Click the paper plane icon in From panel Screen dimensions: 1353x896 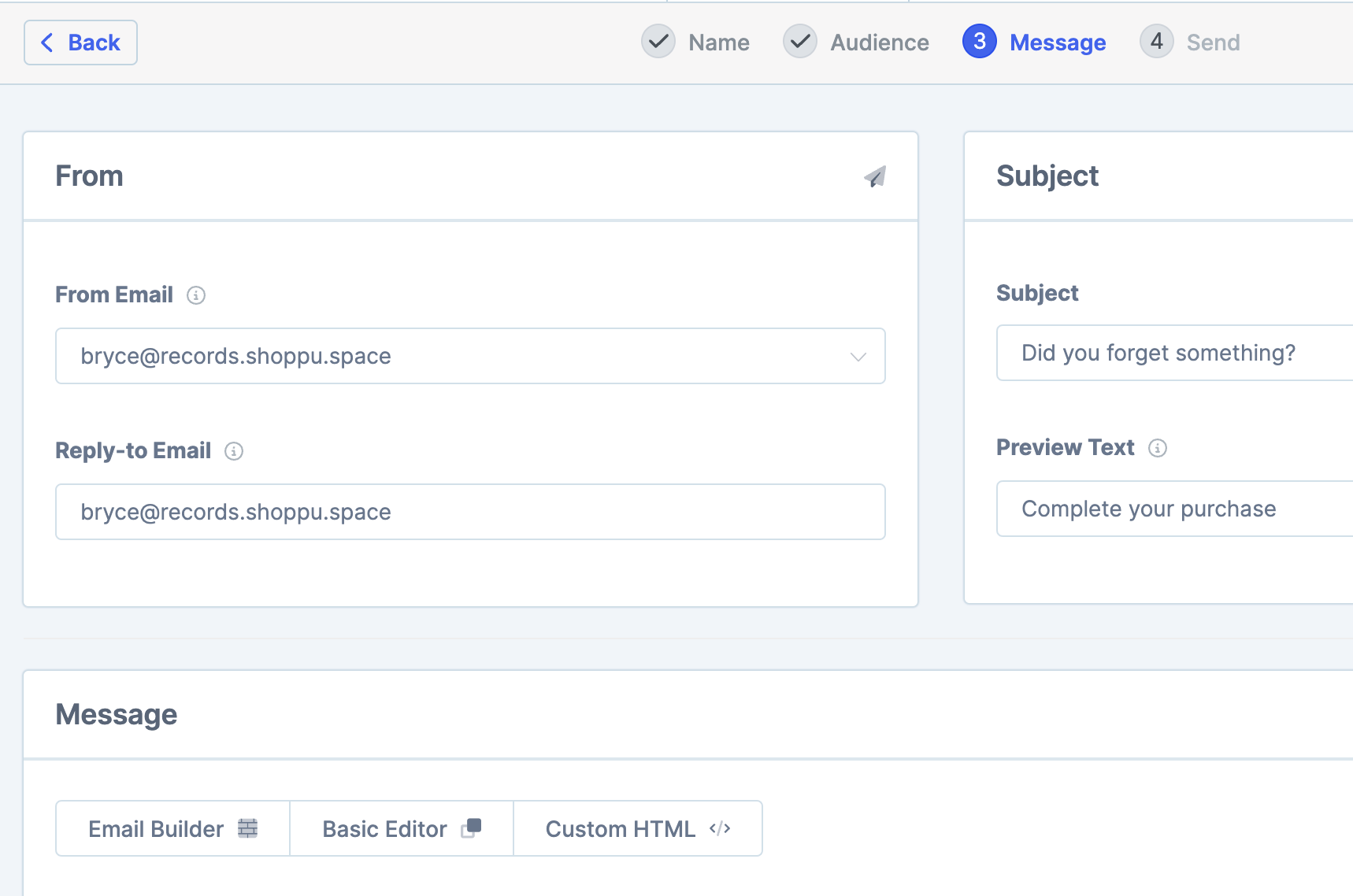[x=875, y=176]
